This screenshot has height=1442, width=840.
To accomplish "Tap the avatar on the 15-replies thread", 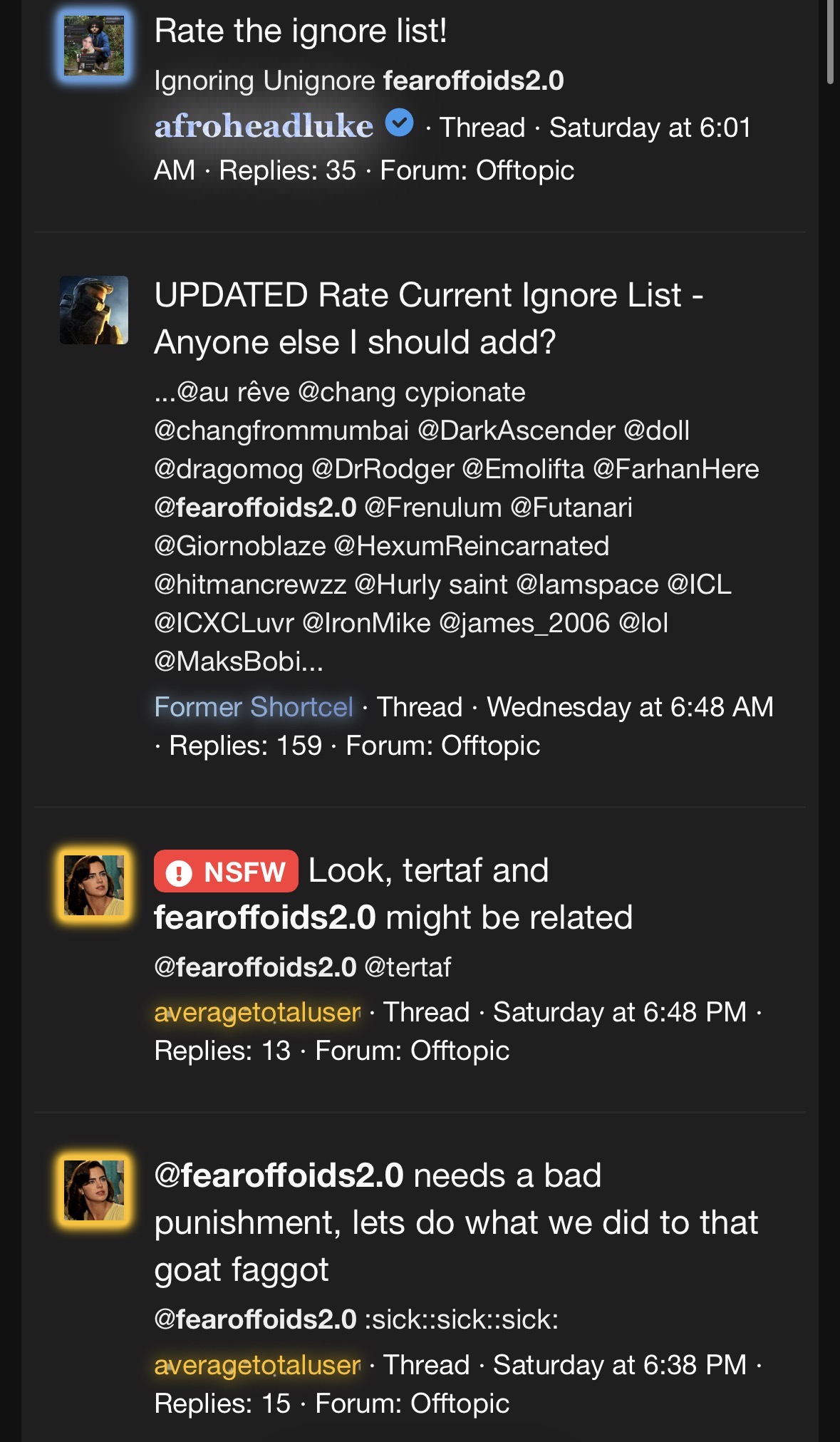I will coord(94,1190).
